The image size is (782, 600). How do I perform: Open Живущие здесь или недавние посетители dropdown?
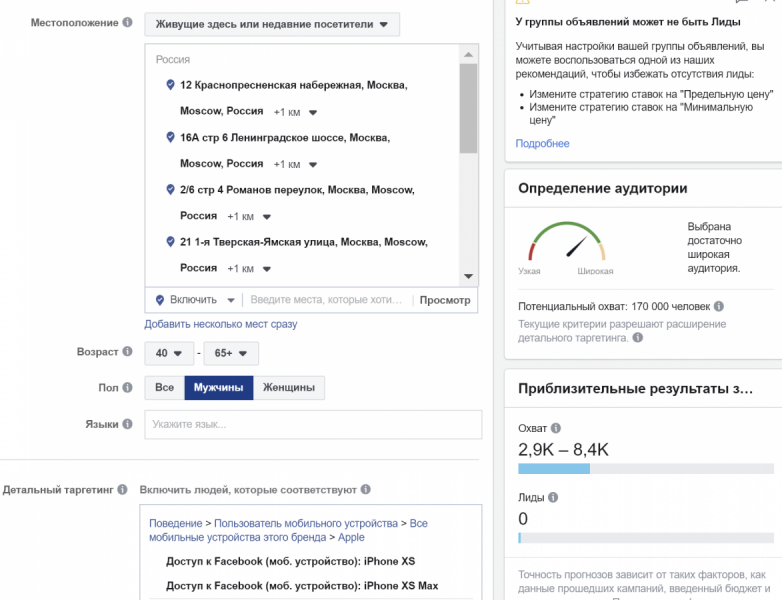271,24
